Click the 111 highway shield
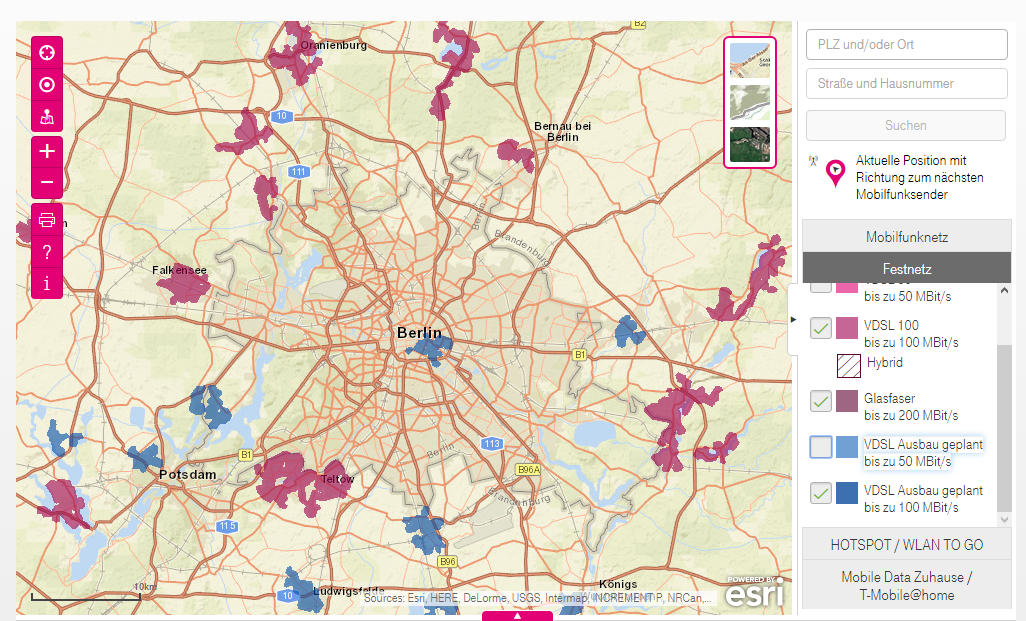This screenshot has height=621, width=1026. [x=299, y=172]
